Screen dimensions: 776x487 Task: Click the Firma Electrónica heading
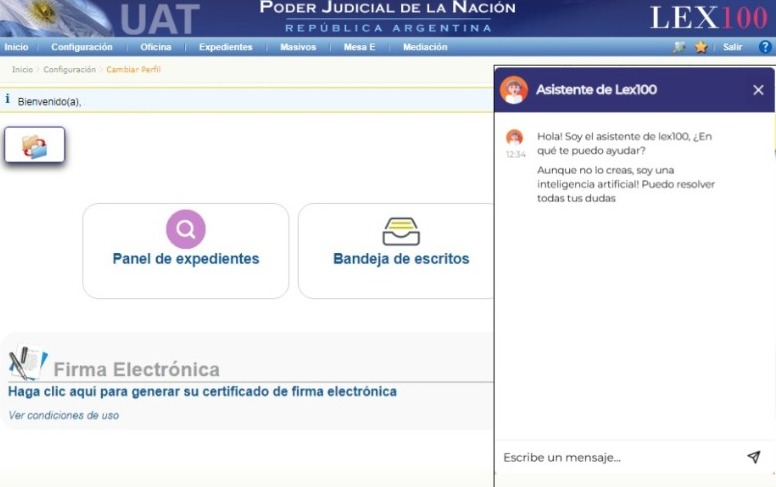(x=137, y=370)
